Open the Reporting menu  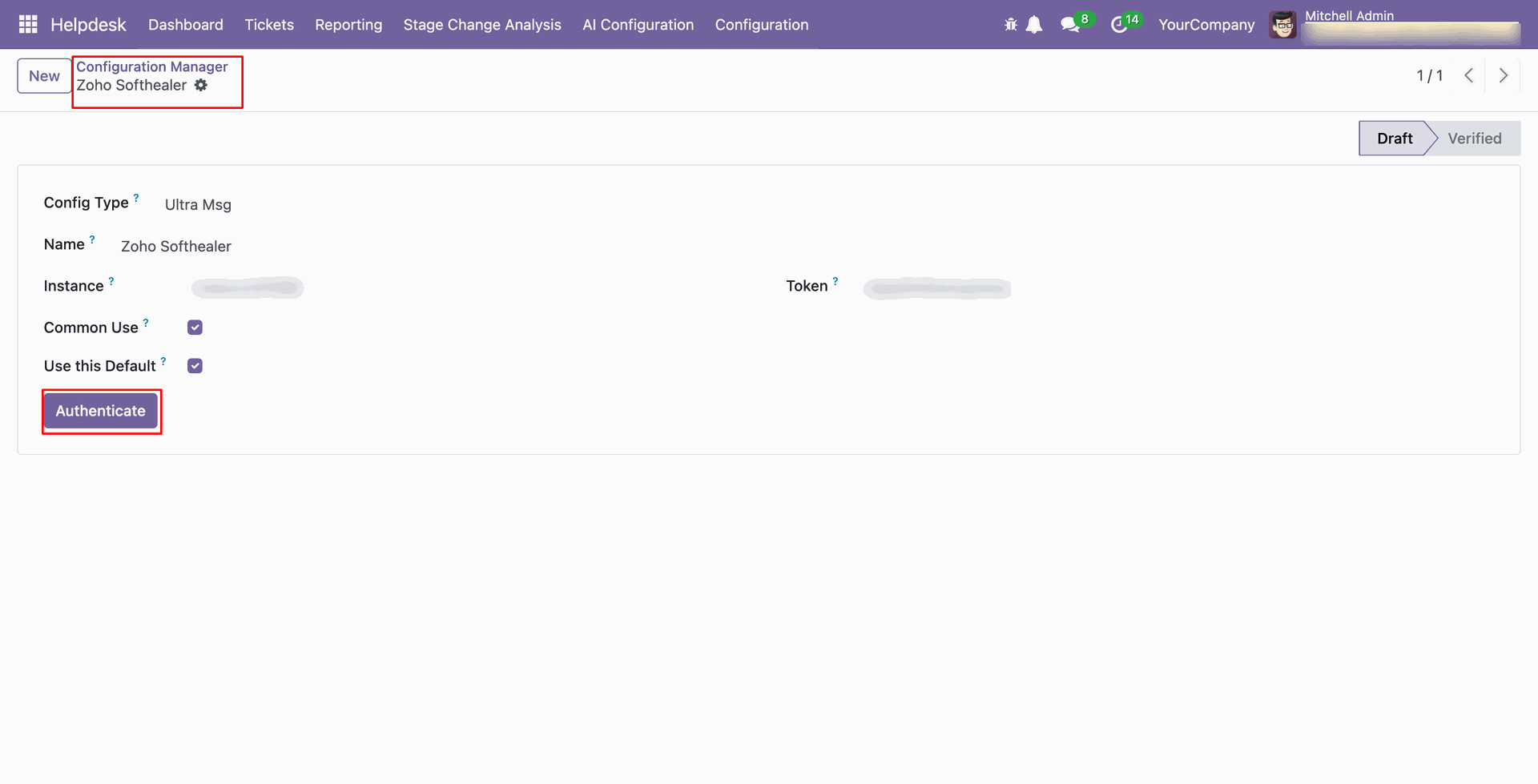(x=348, y=25)
